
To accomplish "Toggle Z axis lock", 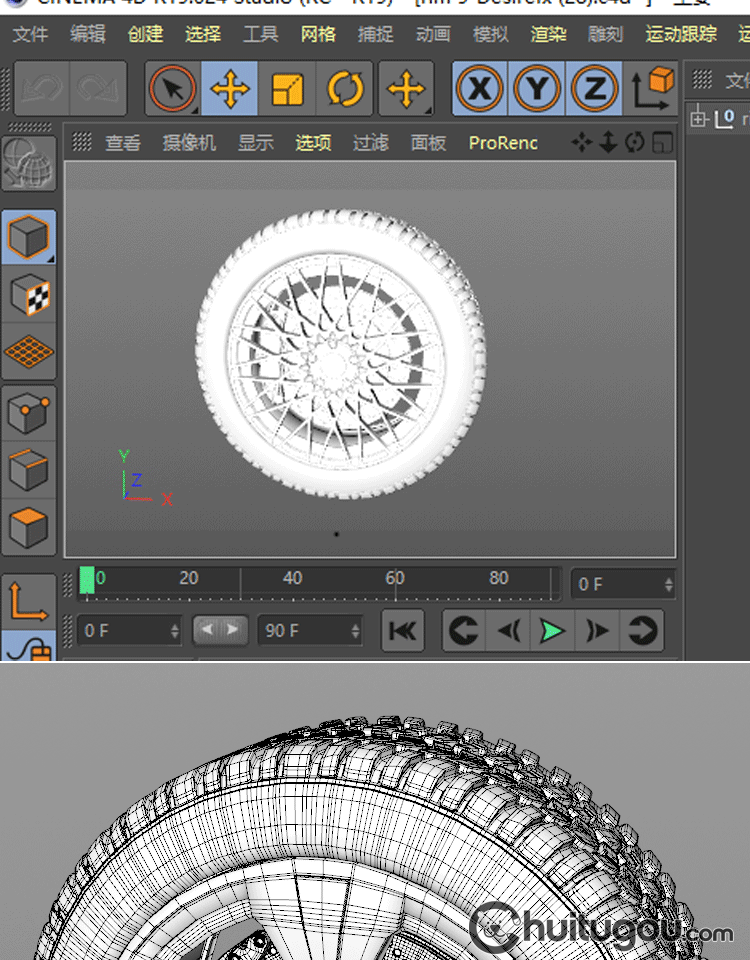I will coord(594,90).
